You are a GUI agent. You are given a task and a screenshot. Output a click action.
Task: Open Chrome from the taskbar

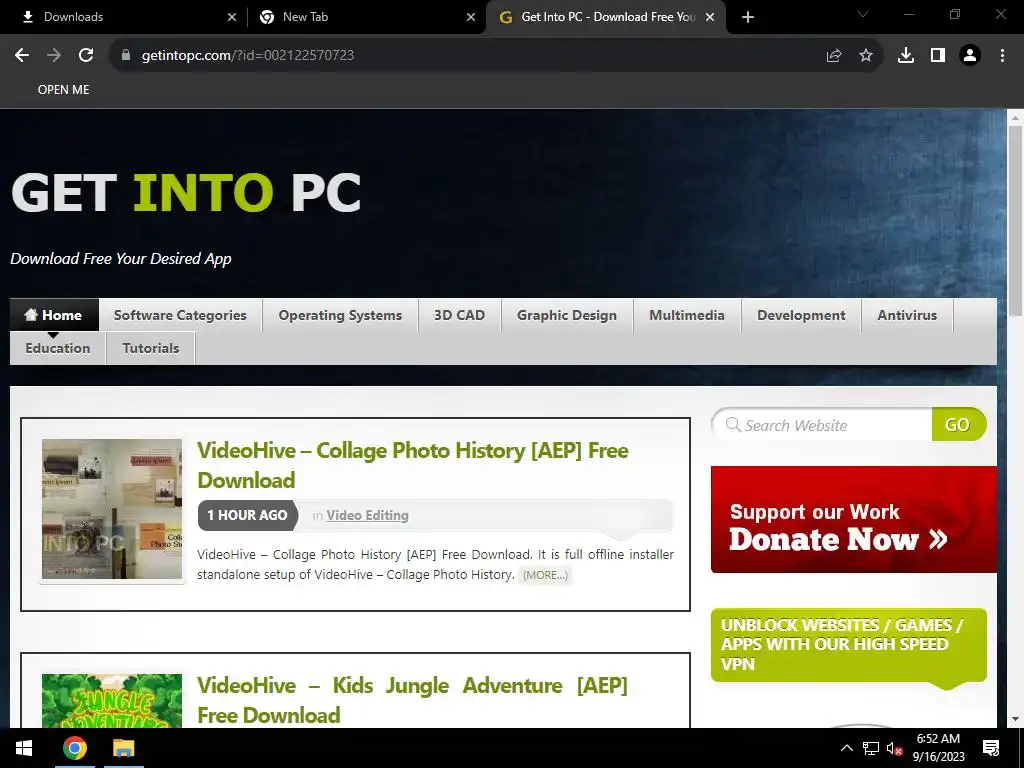tap(74, 748)
